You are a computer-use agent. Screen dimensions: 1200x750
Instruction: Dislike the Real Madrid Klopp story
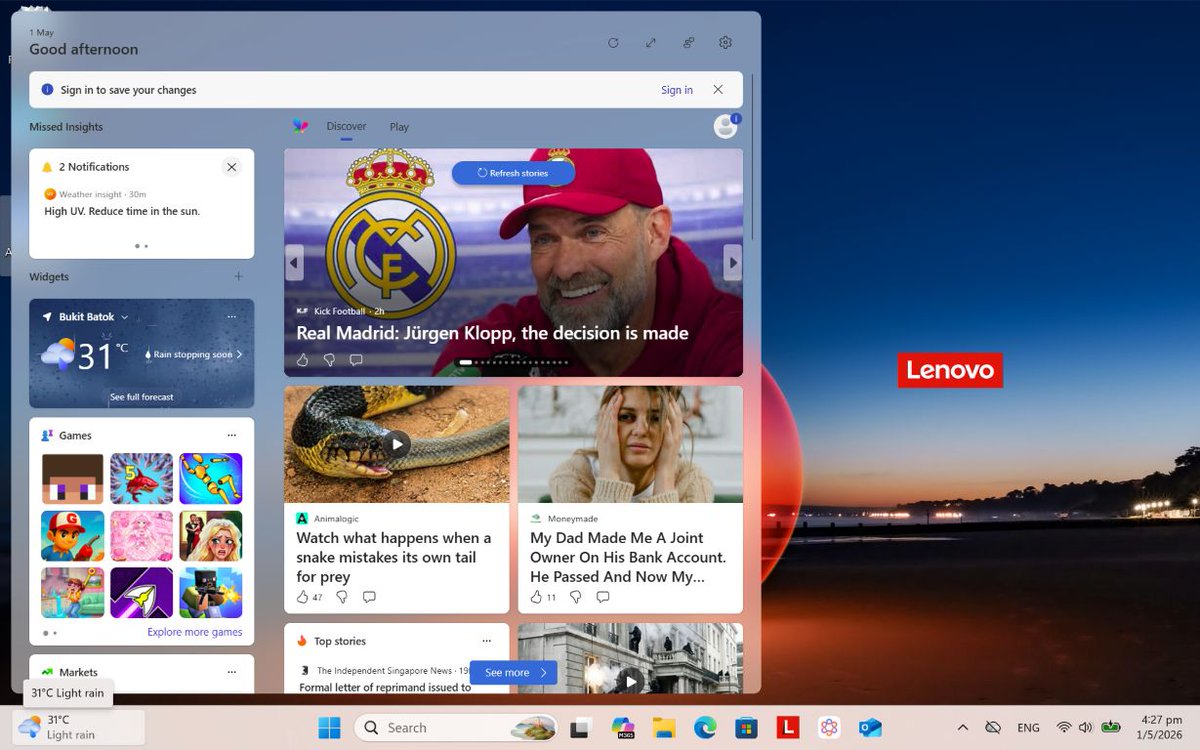[329, 360]
